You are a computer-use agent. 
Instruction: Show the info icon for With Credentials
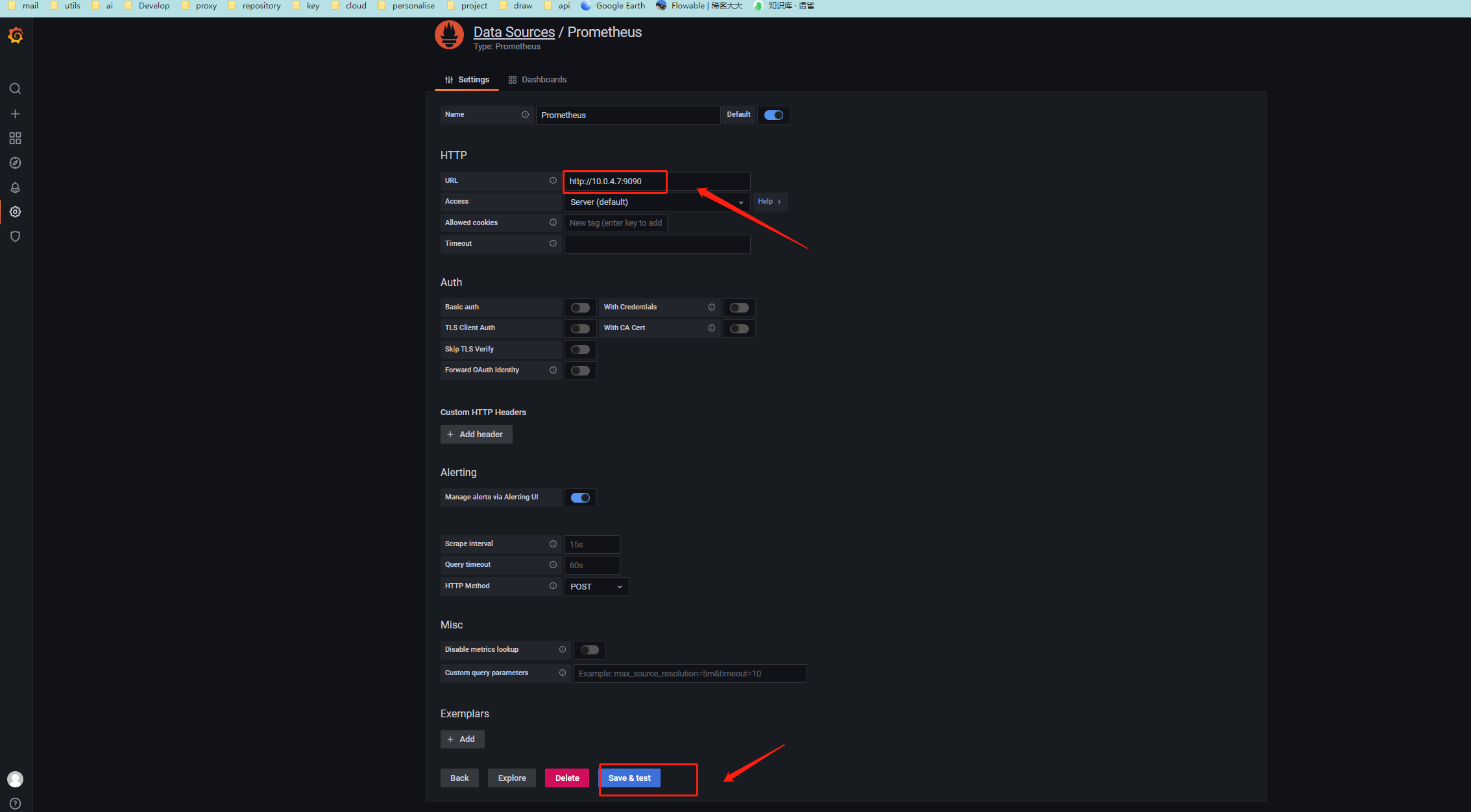[x=712, y=307]
